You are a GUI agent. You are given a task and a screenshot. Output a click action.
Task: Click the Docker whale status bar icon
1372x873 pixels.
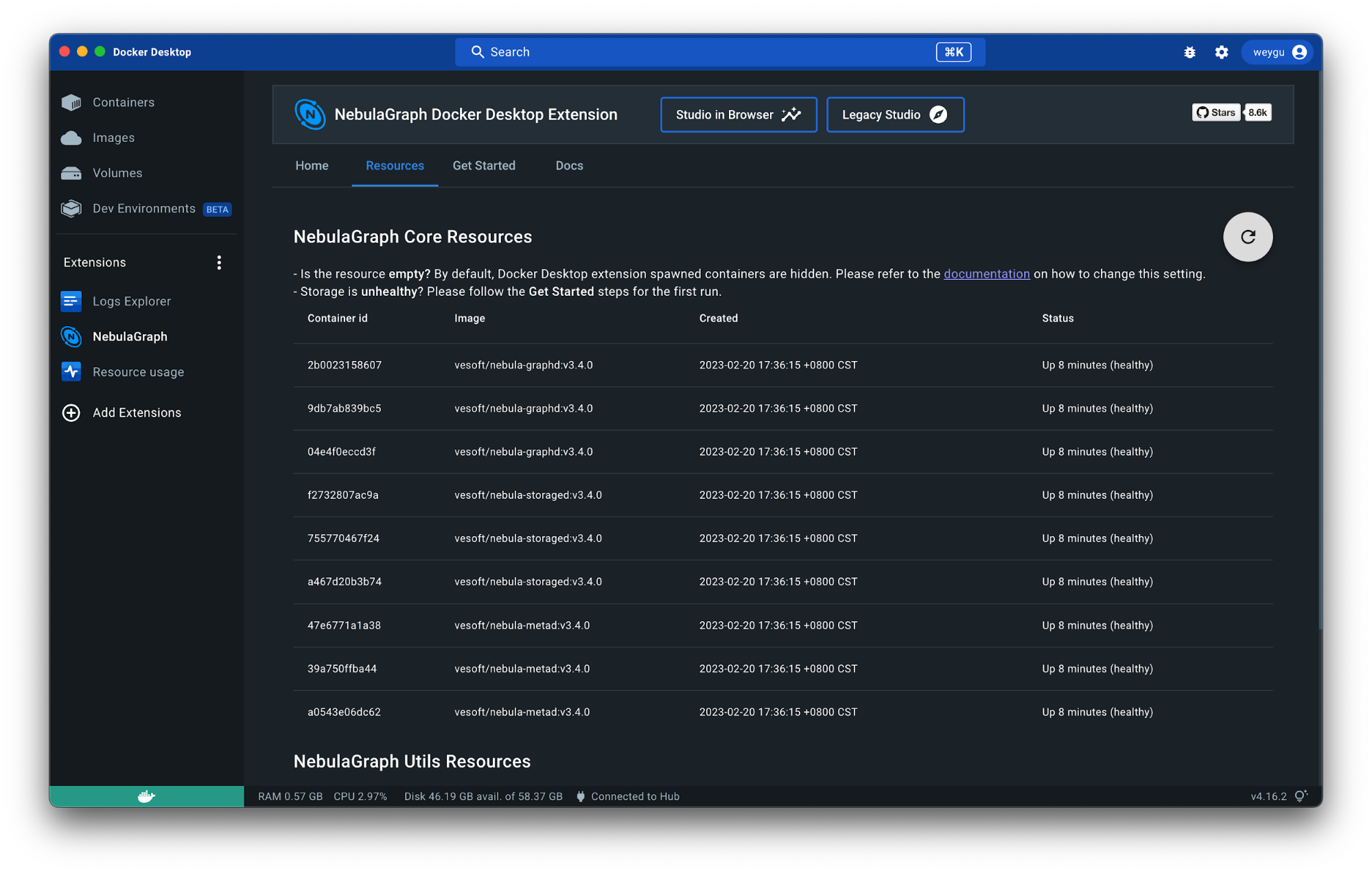click(146, 795)
